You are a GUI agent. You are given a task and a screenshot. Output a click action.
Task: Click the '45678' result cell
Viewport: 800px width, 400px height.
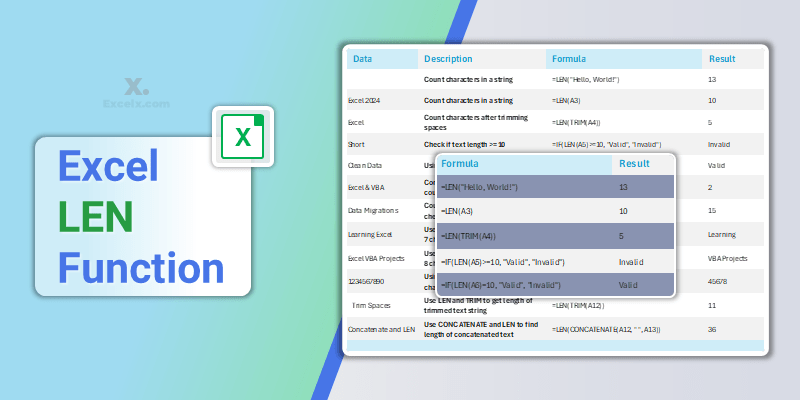coord(718,282)
